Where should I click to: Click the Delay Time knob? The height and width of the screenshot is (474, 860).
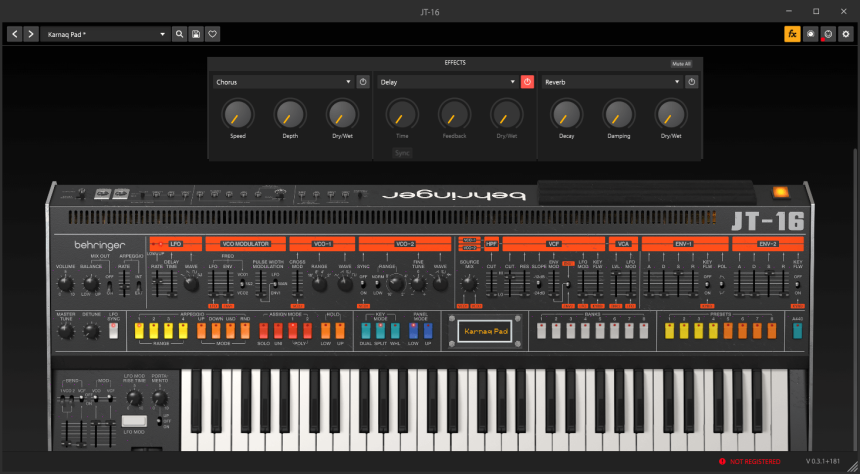[403, 115]
